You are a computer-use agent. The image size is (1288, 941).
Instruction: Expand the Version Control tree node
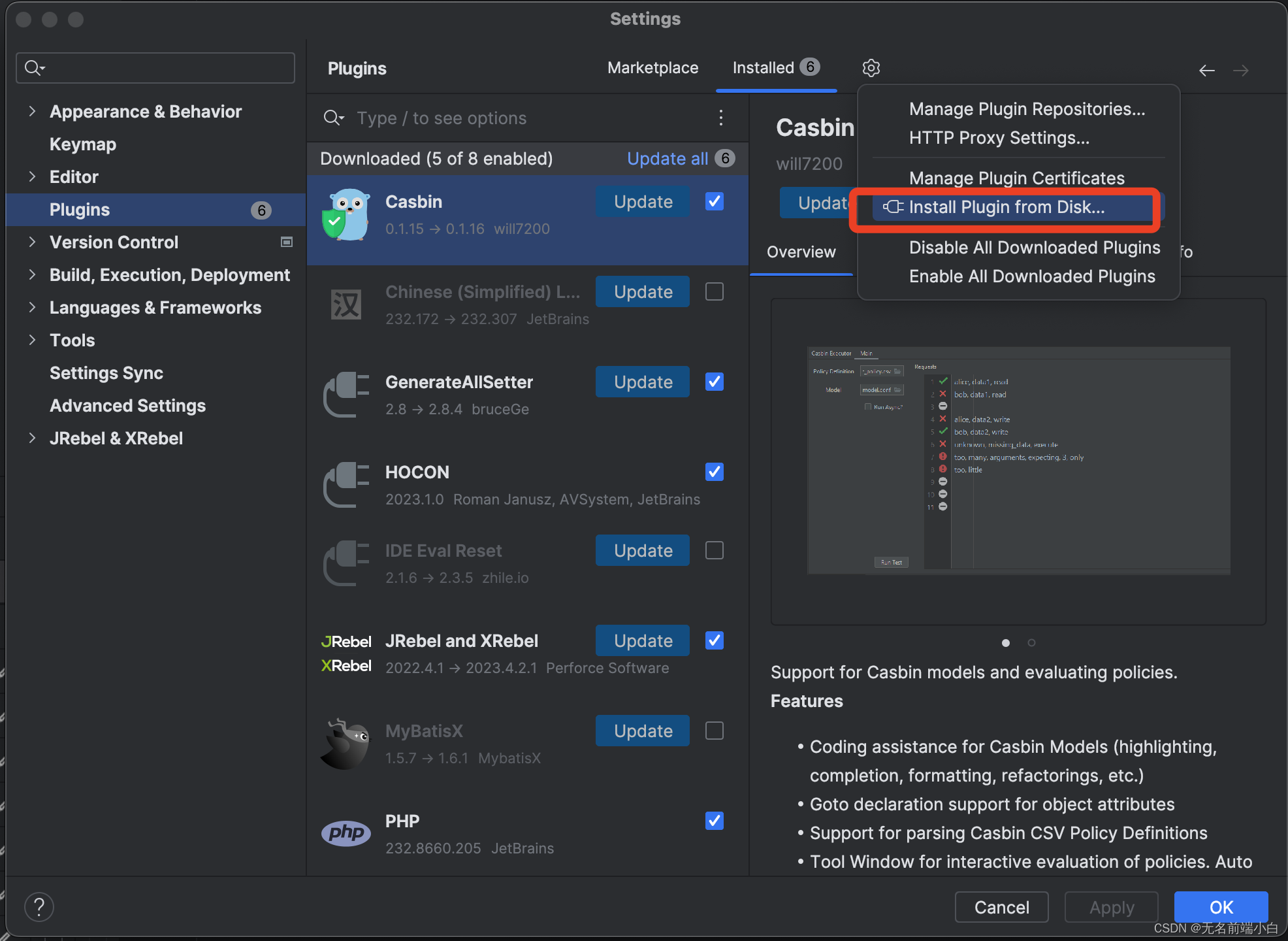coord(32,242)
